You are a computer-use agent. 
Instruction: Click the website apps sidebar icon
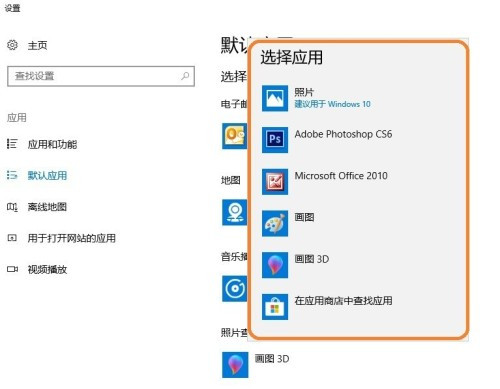coord(12,238)
